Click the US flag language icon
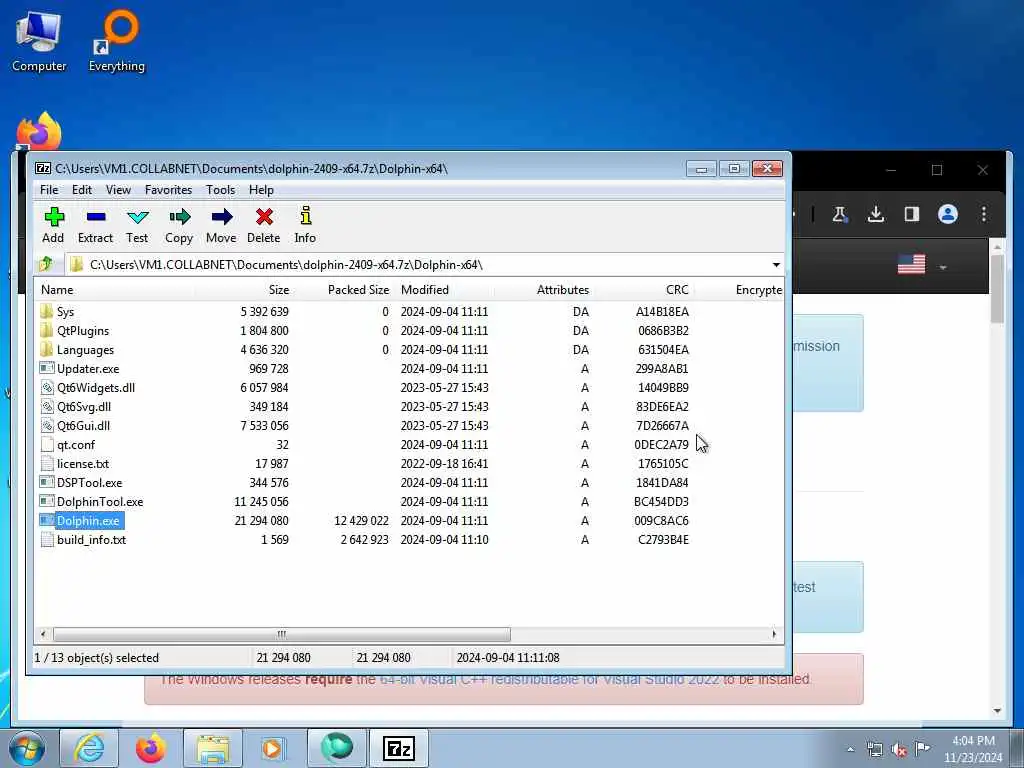The width and height of the screenshot is (1024, 768). [911, 264]
